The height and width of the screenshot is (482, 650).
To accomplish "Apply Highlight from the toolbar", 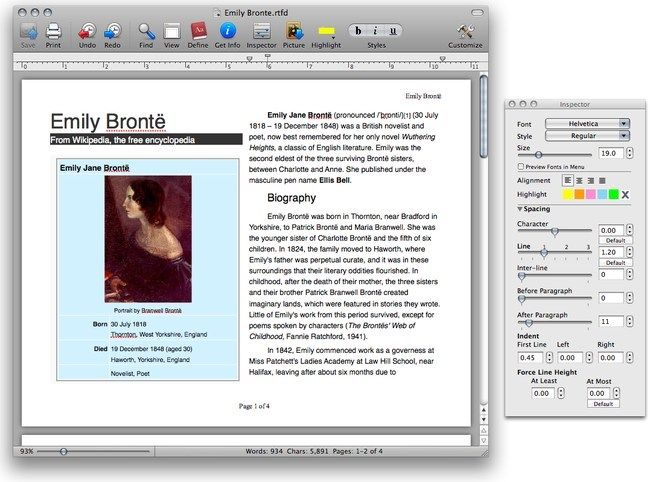I will [326, 31].
